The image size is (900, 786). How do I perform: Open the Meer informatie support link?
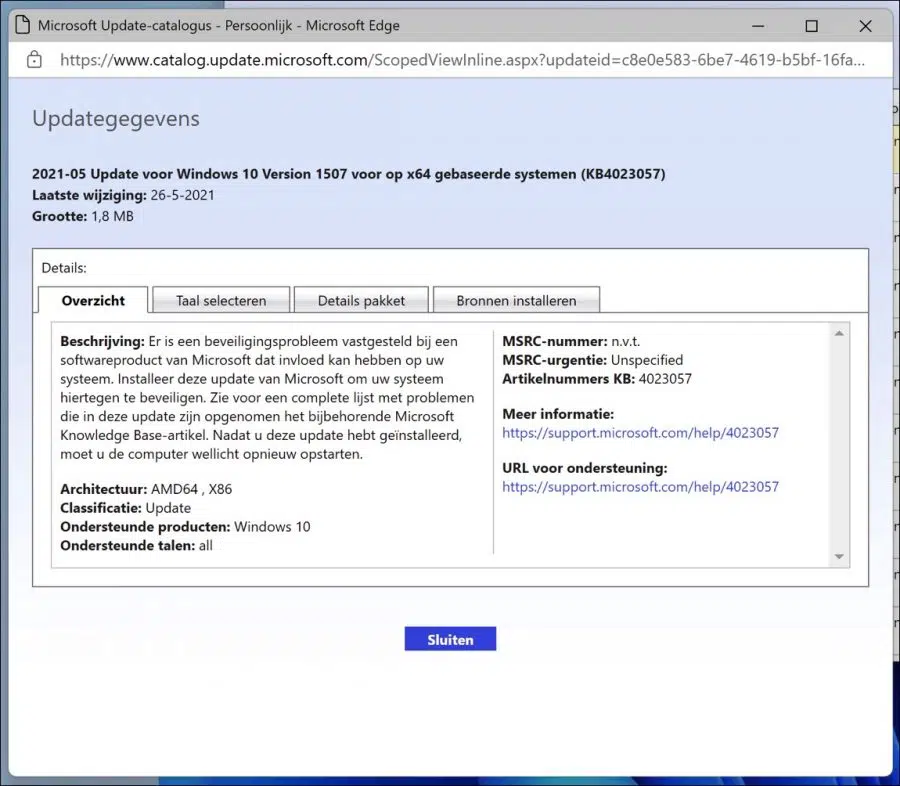pyautogui.click(x=640, y=432)
